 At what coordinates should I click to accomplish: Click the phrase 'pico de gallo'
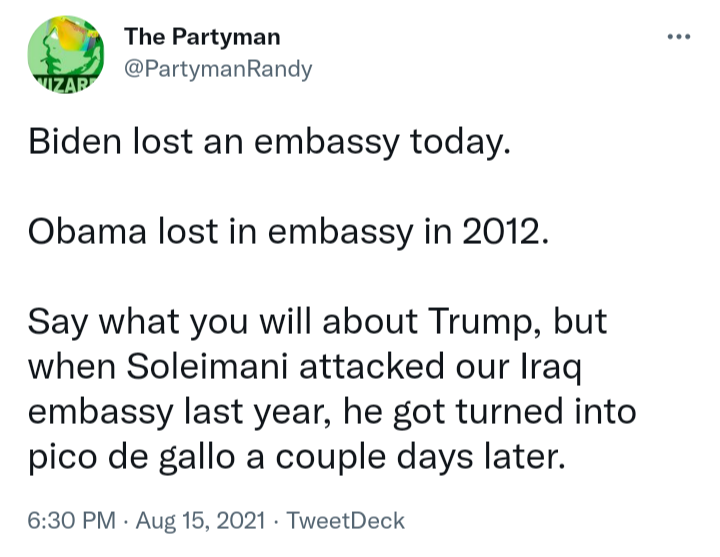(131, 457)
